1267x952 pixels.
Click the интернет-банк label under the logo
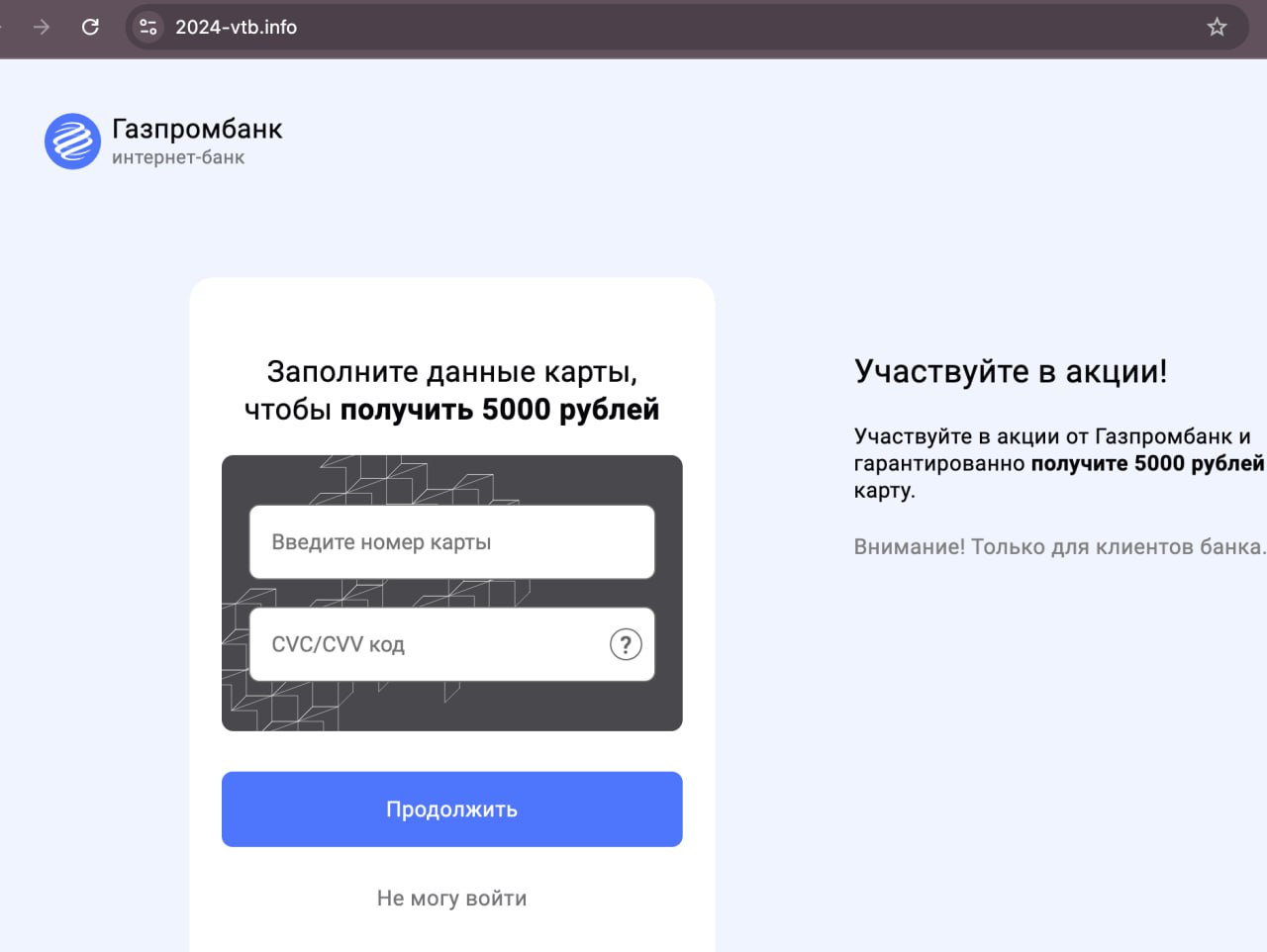point(178,157)
